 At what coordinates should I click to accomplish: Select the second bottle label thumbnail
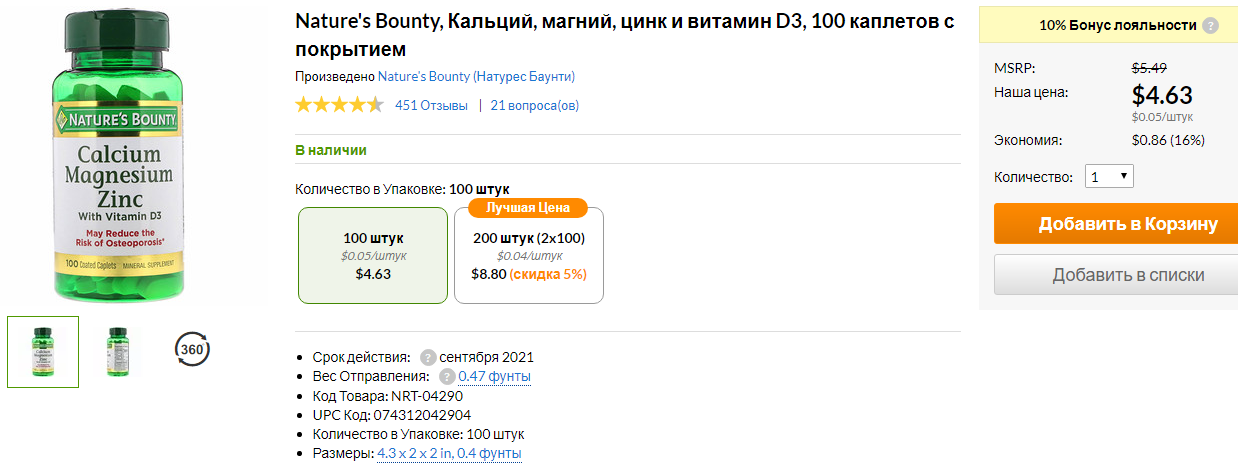pyautogui.click(x=118, y=352)
